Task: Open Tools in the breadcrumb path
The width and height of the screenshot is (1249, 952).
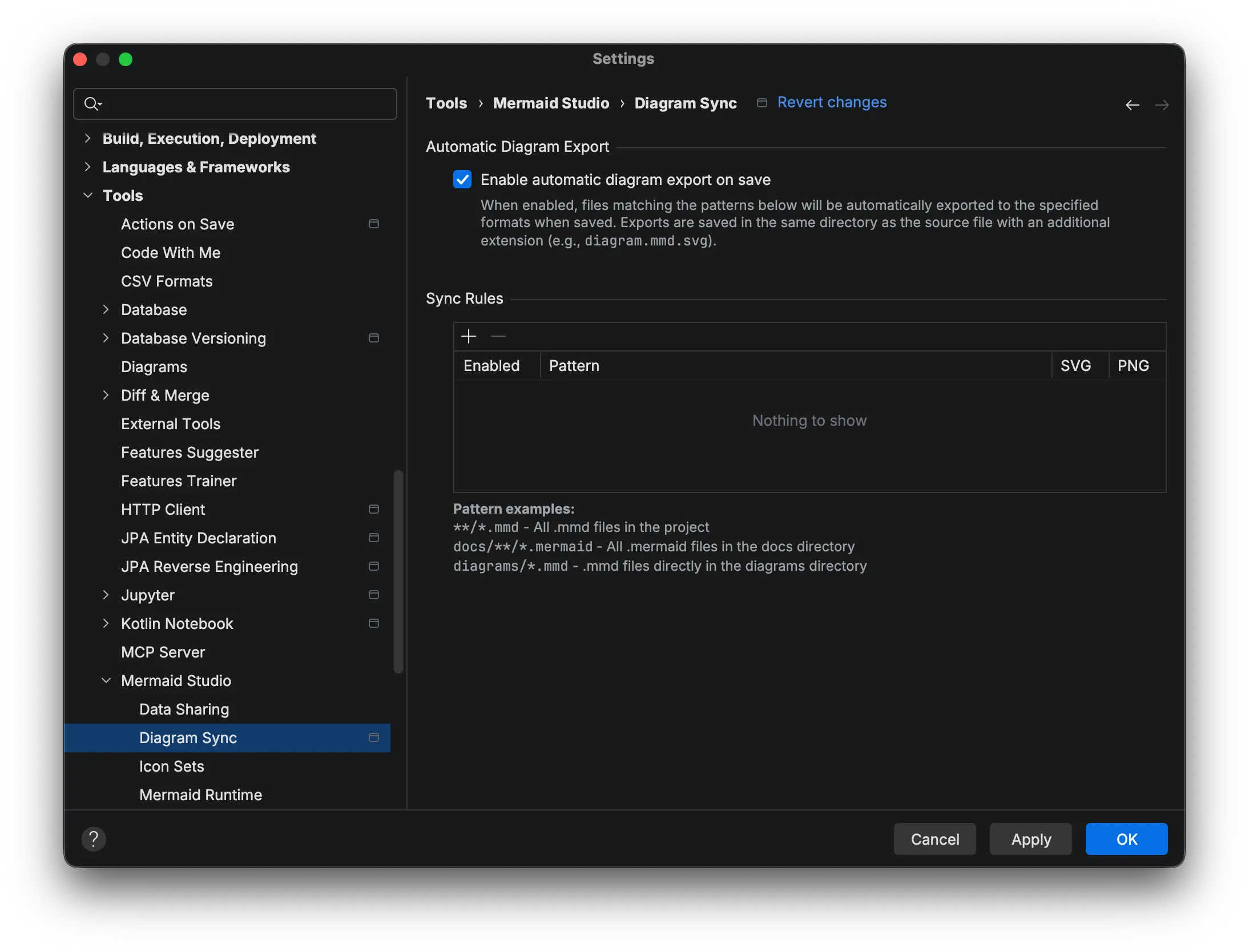Action: click(x=446, y=103)
